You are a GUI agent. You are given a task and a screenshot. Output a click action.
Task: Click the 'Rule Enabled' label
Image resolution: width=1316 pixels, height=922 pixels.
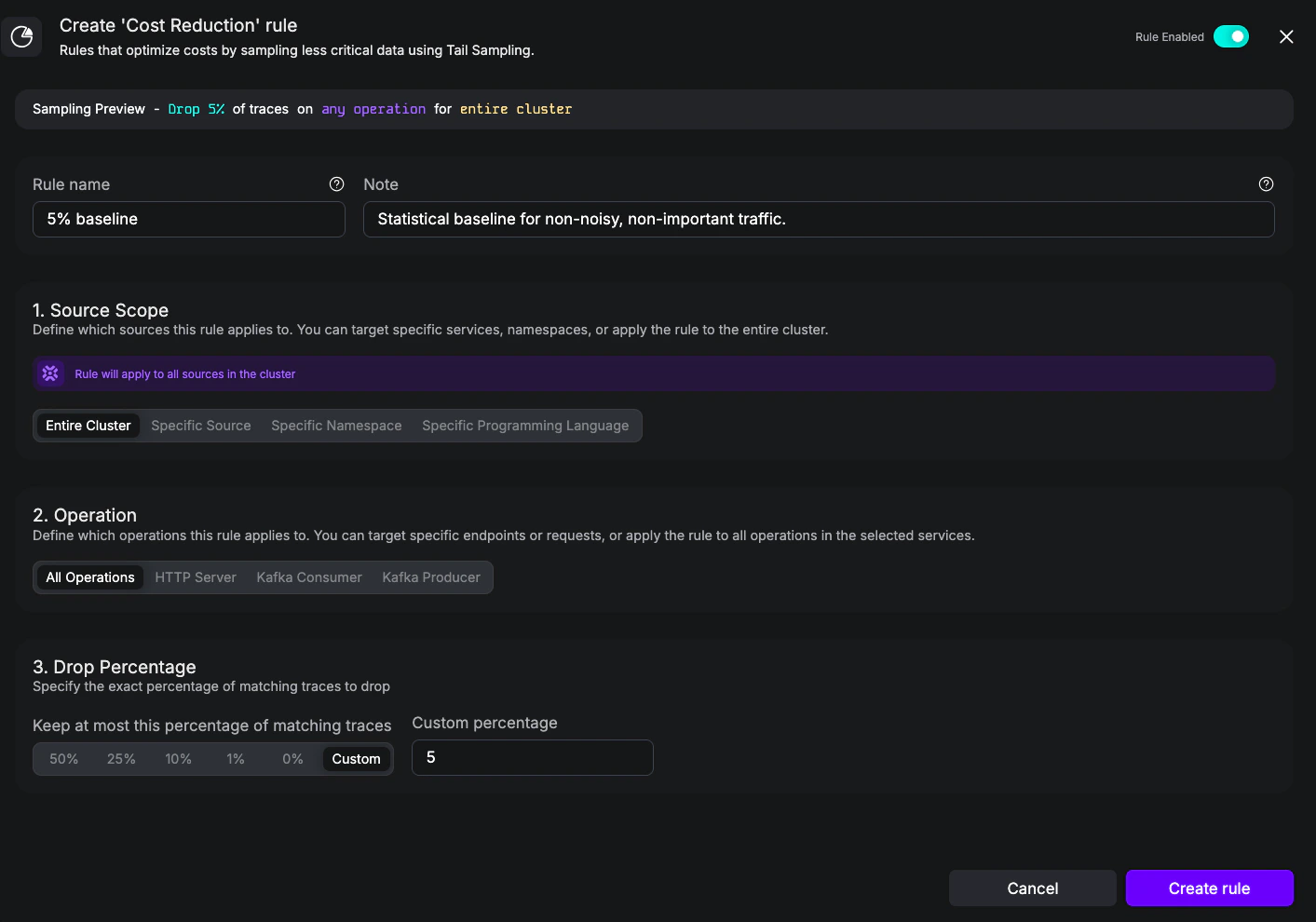click(1170, 37)
